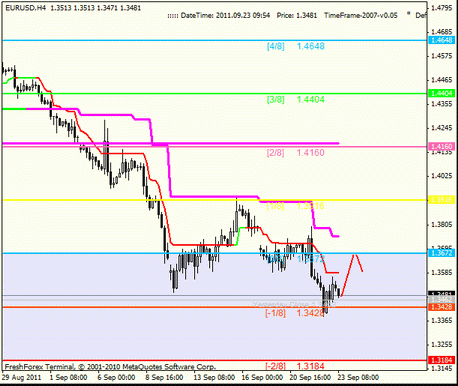Click the DateTime 2011.09.23 indicator text

click(218, 15)
